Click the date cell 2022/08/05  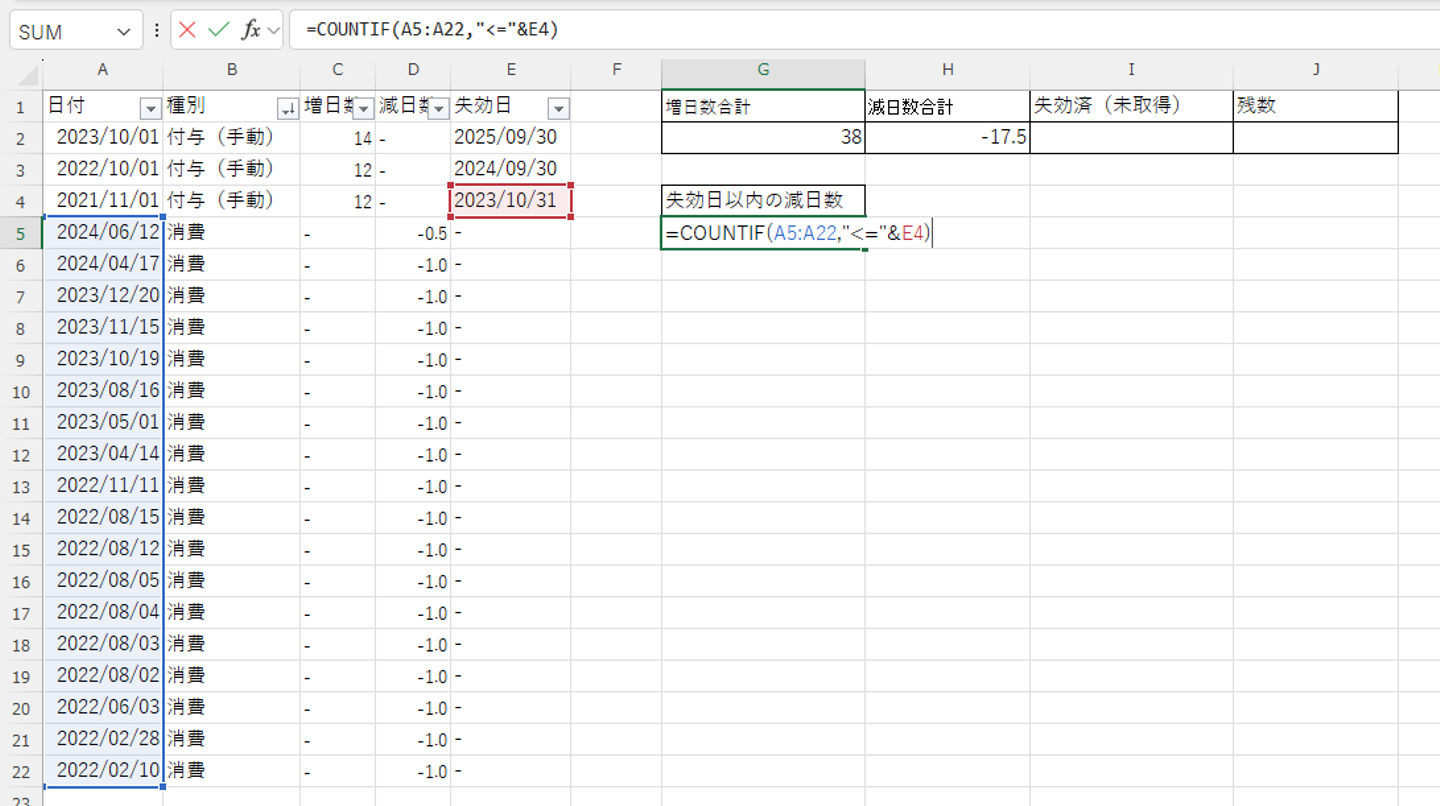point(103,582)
